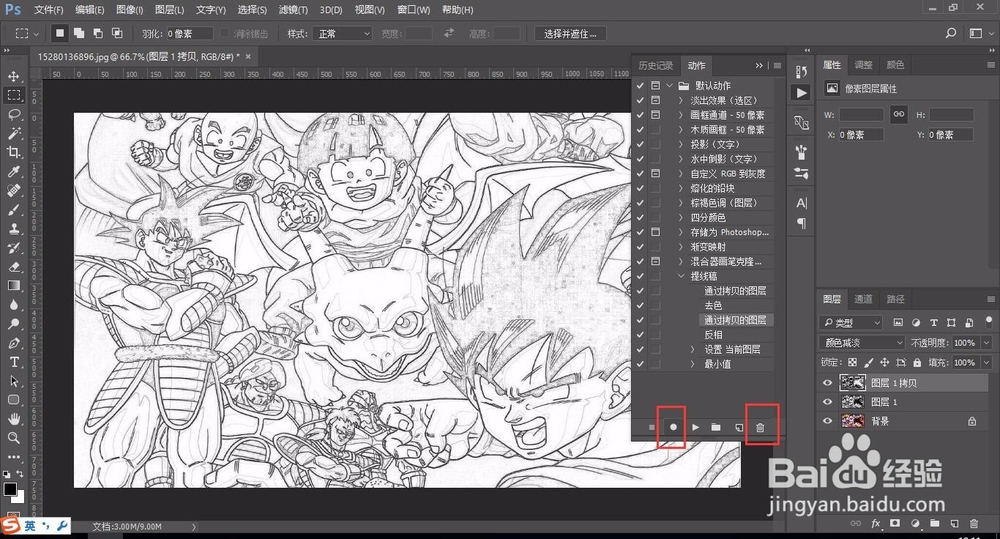This screenshot has width=1000, height=539.
Task: Select the Magic Wand tool
Action: [x=13, y=133]
